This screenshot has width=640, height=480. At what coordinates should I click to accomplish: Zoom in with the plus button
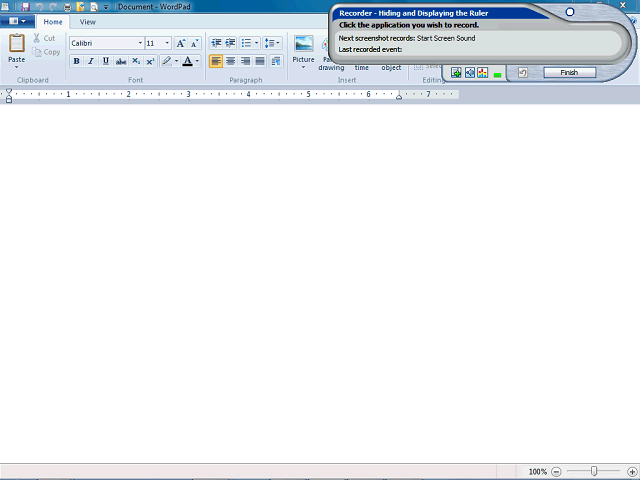click(632, 472)
